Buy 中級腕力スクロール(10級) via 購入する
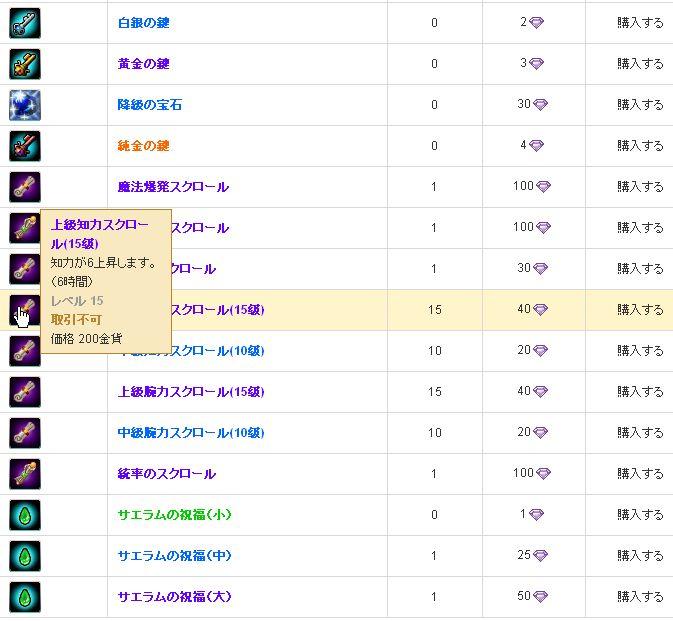The image size is (673, 621). 640,433
